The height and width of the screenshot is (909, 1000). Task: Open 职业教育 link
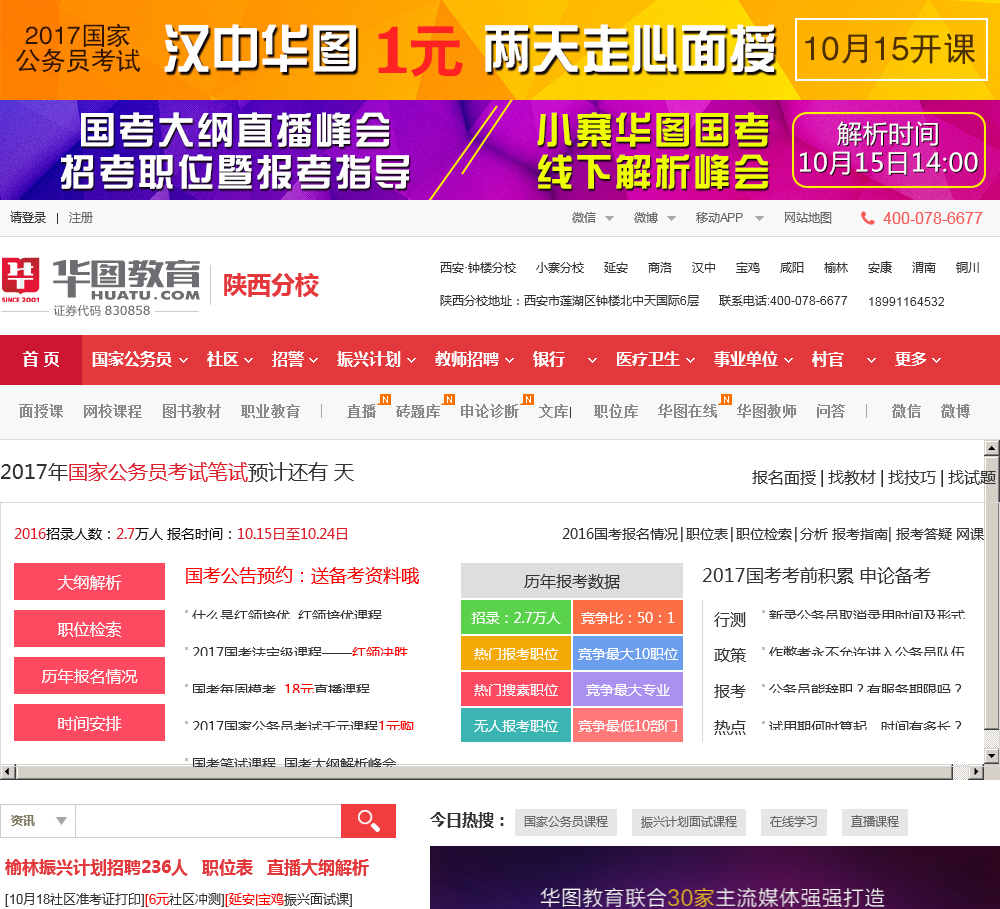270,411
